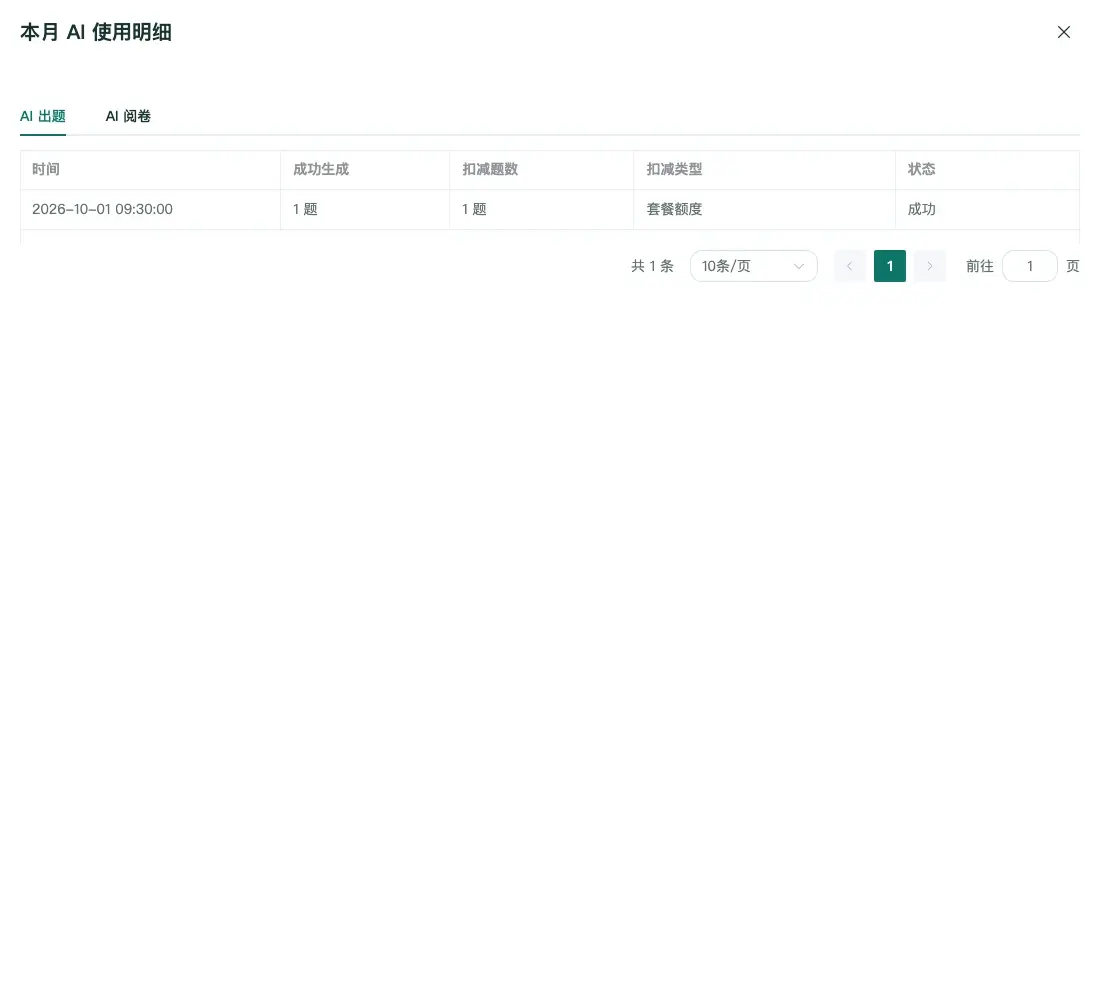The image size is (1100, 1000).
Task: Close the 本月 AI 使用明细 dialog
Action: point(1064,32)
